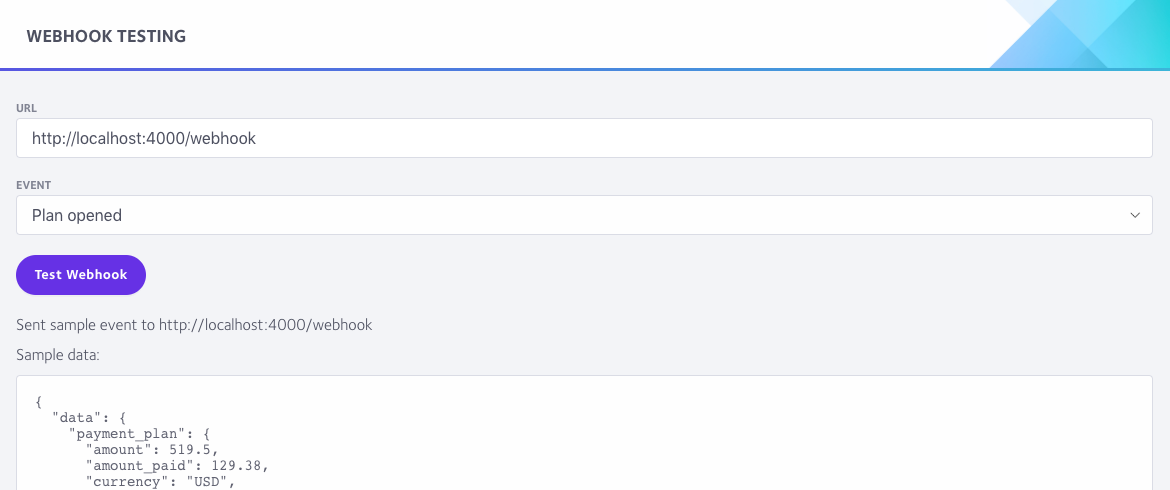The width and height of the screenshot is (1170, 490).
Task: Click the Test Webhook button
Action: click(x=81, y=274)
